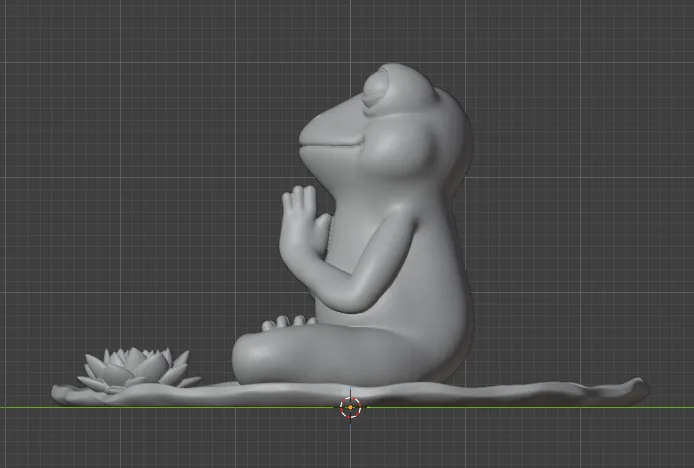This screenshot has height=468, width=694.
Task: Click the frog's closed eye
Action: pyautogui.click(x=376, y=93)
